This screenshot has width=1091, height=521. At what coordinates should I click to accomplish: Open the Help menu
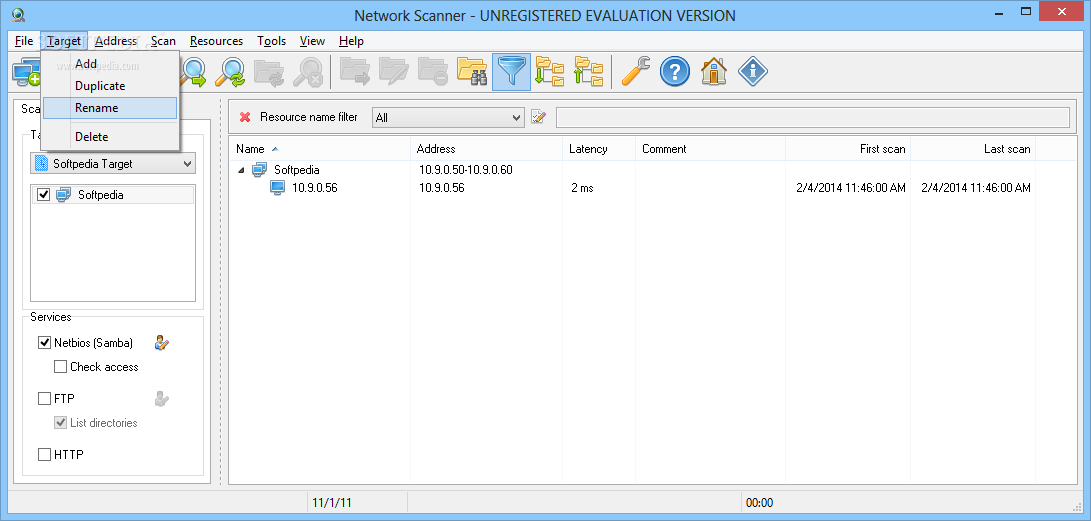coord(351,41)
